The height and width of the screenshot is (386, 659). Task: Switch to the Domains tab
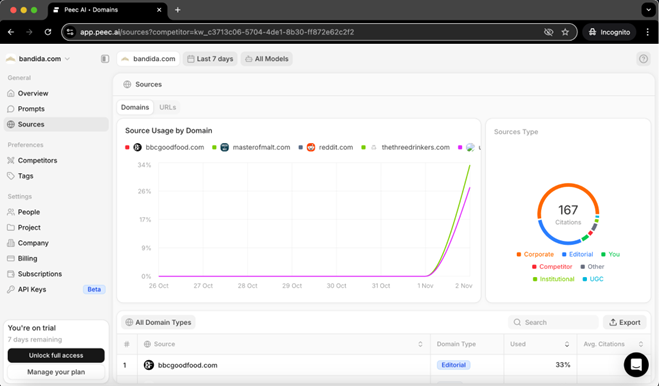click(135, 107)
